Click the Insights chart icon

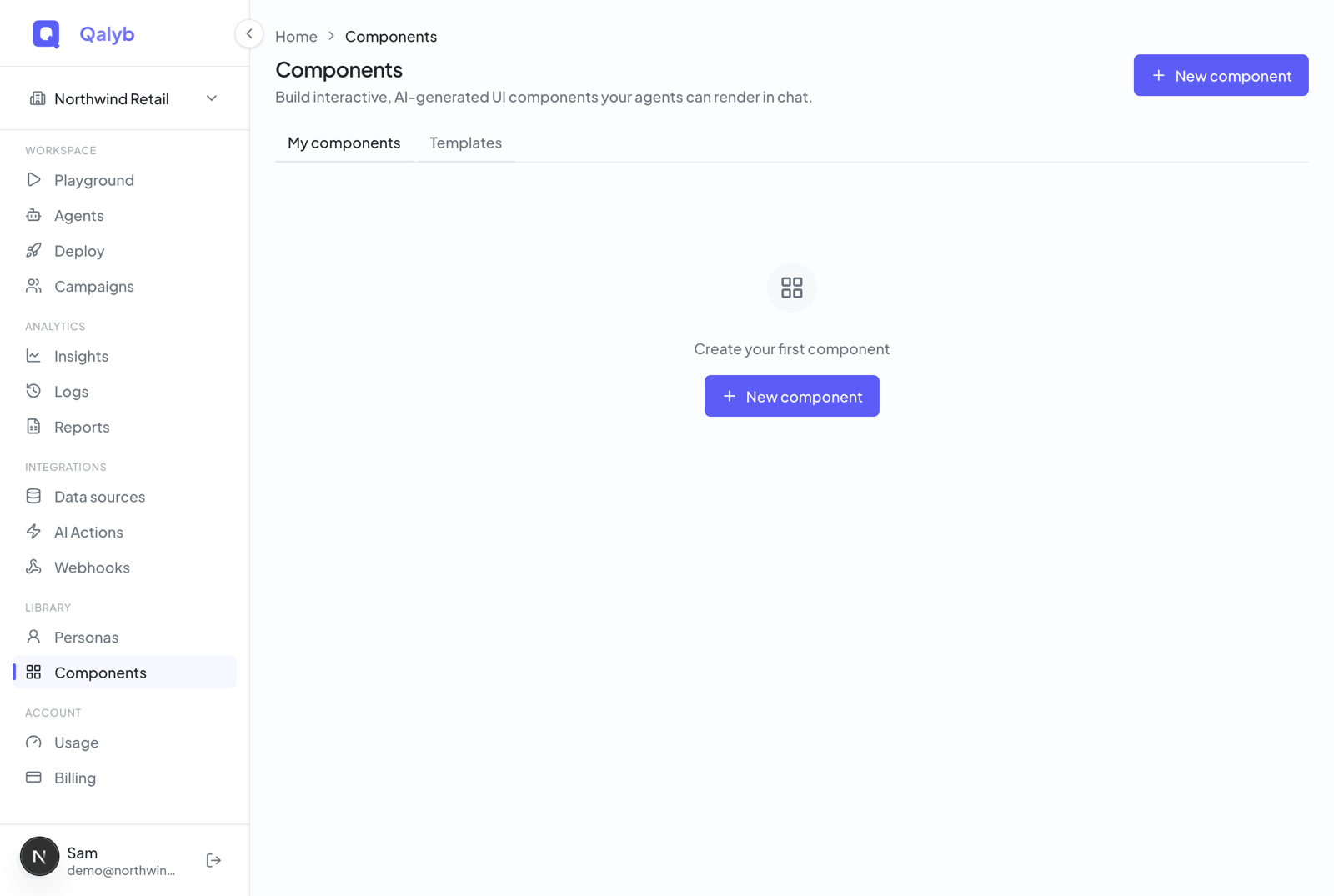point(33,356)
